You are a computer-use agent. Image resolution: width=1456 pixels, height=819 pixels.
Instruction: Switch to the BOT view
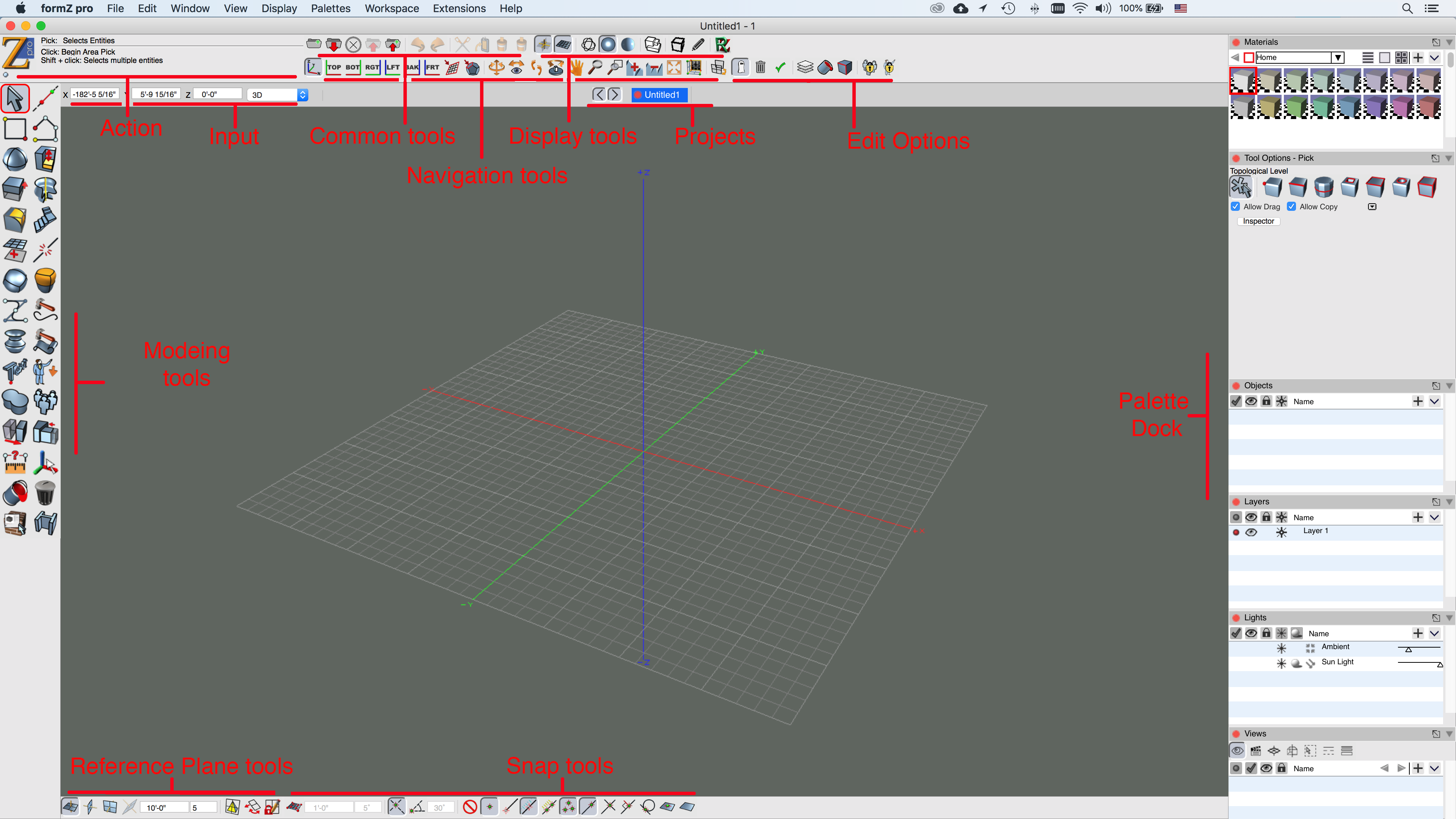353,67
